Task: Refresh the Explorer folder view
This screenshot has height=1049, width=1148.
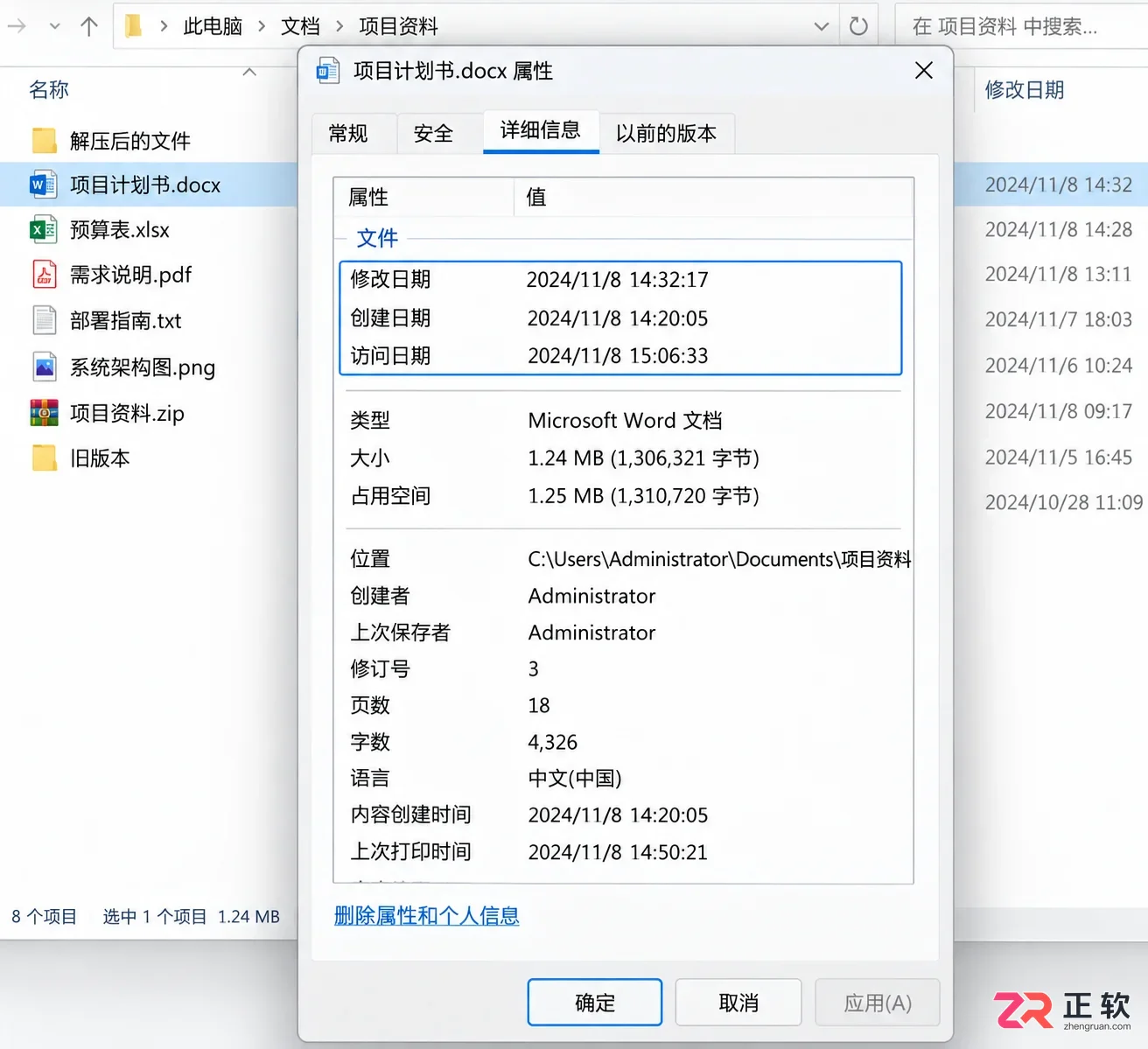Action: (x=859, y=26)
